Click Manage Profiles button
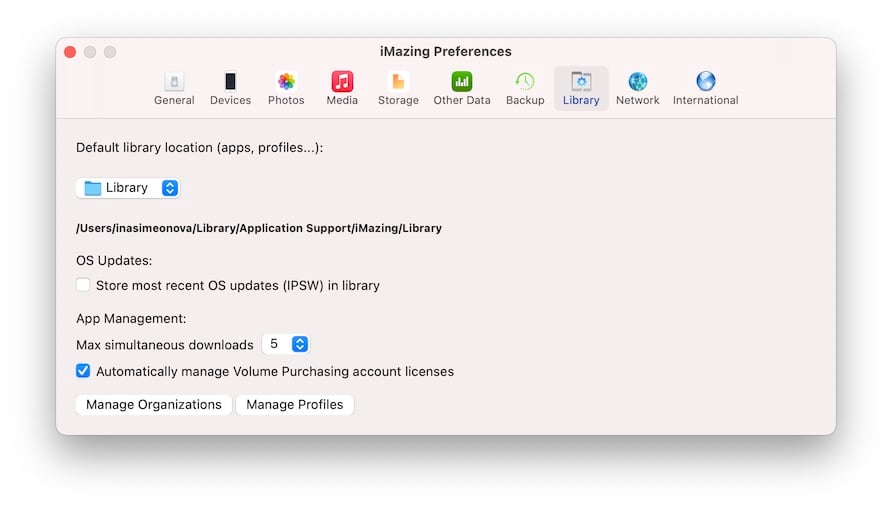Viewport: 892px width, 509px height. pyautogui.click(x=295, y=404)
